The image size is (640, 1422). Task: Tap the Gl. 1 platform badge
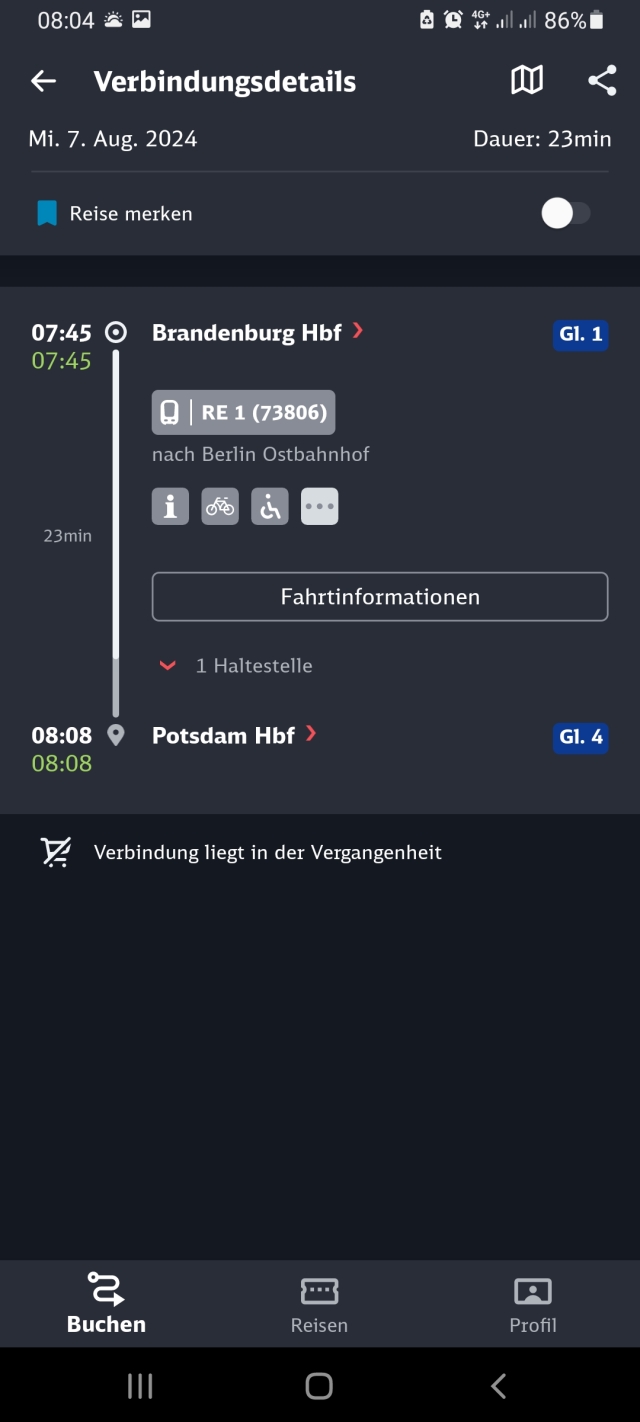pyautogui.click(x=581, y=335)
